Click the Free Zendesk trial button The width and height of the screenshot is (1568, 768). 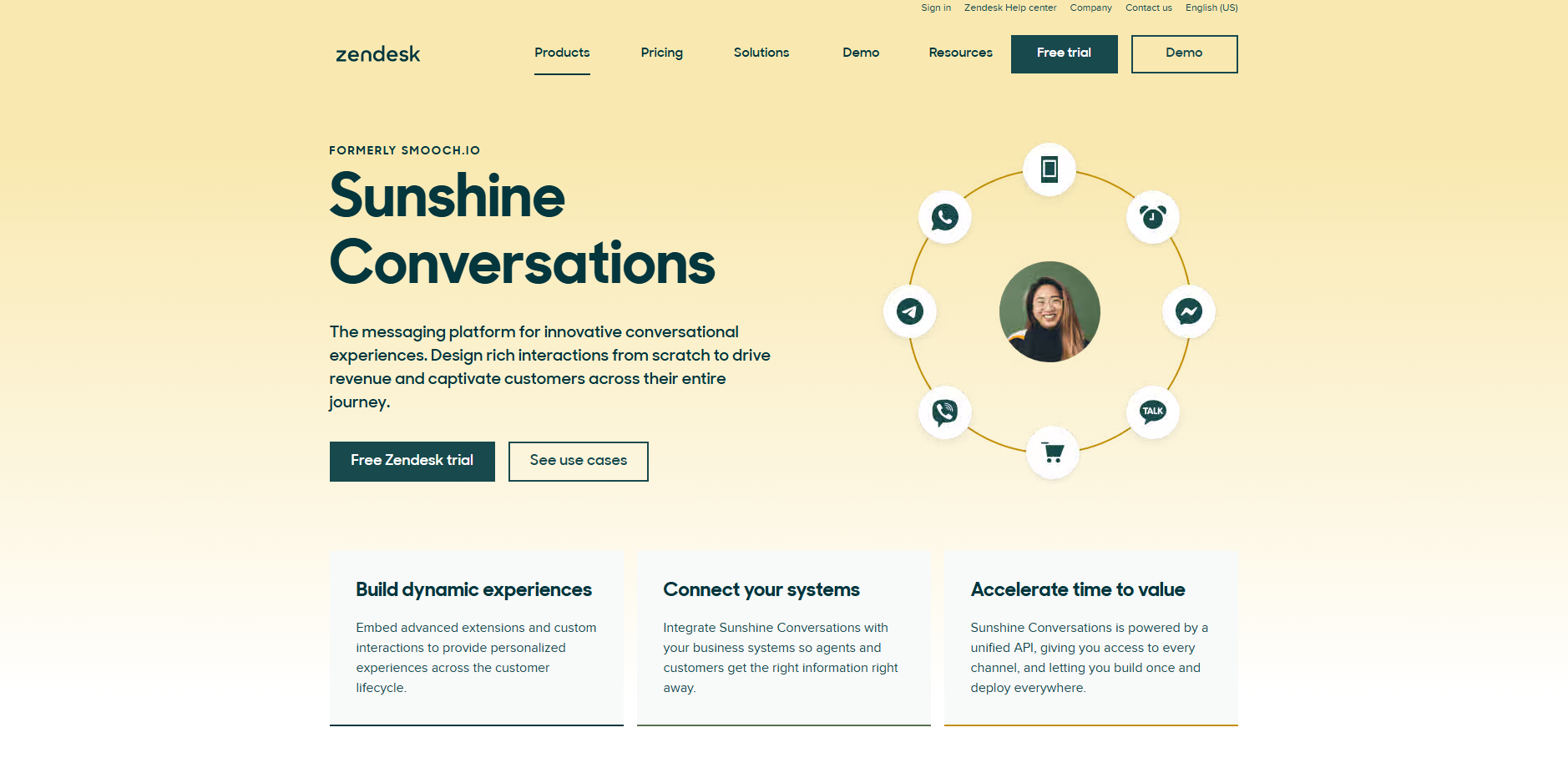[x=412, y=462]
